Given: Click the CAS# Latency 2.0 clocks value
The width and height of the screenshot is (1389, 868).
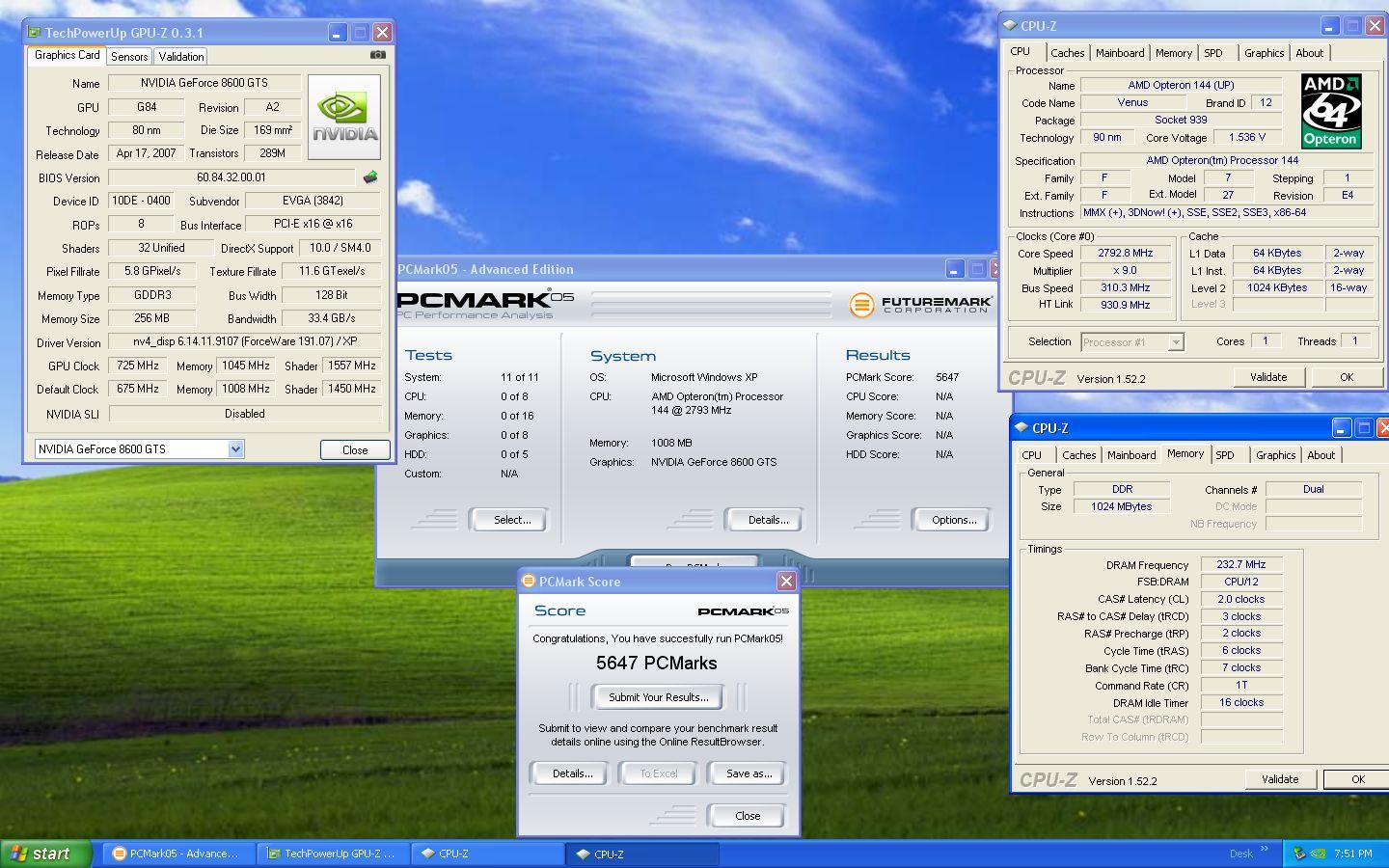Looking at the screenshot, I should 1241,599.
